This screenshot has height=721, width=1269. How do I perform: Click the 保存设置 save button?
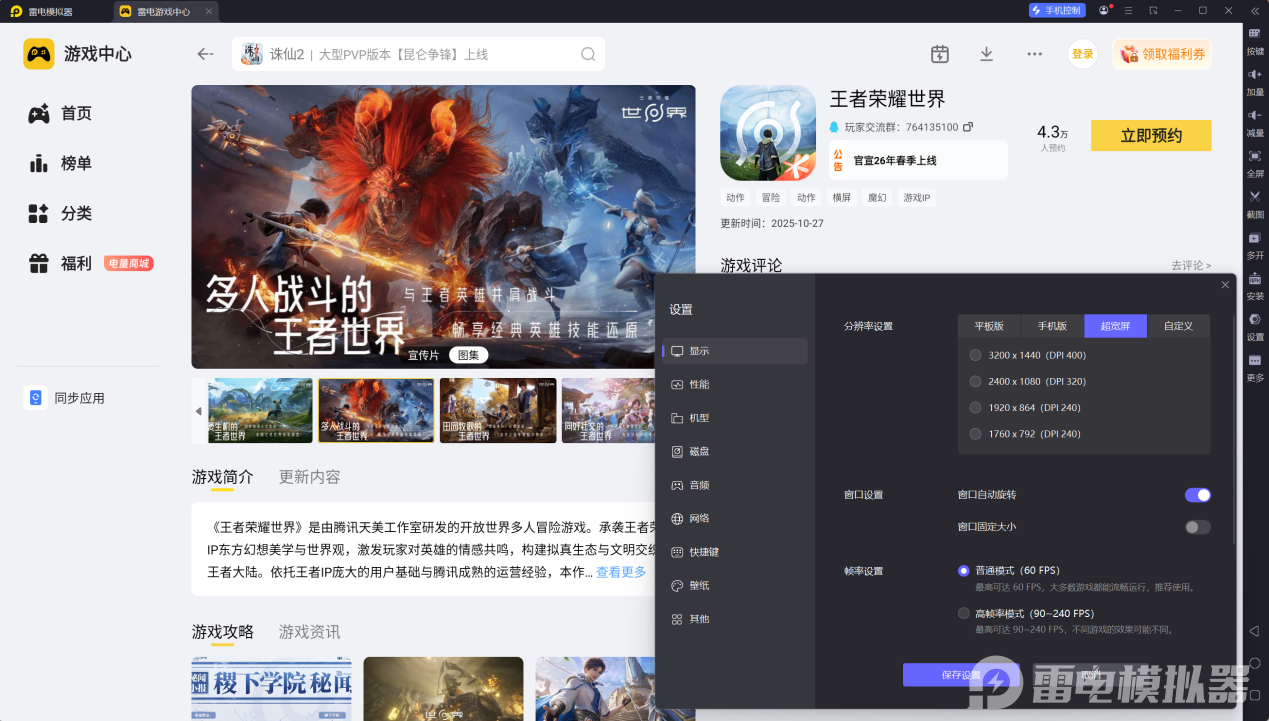pyautogui.click(x=961, y=675)
